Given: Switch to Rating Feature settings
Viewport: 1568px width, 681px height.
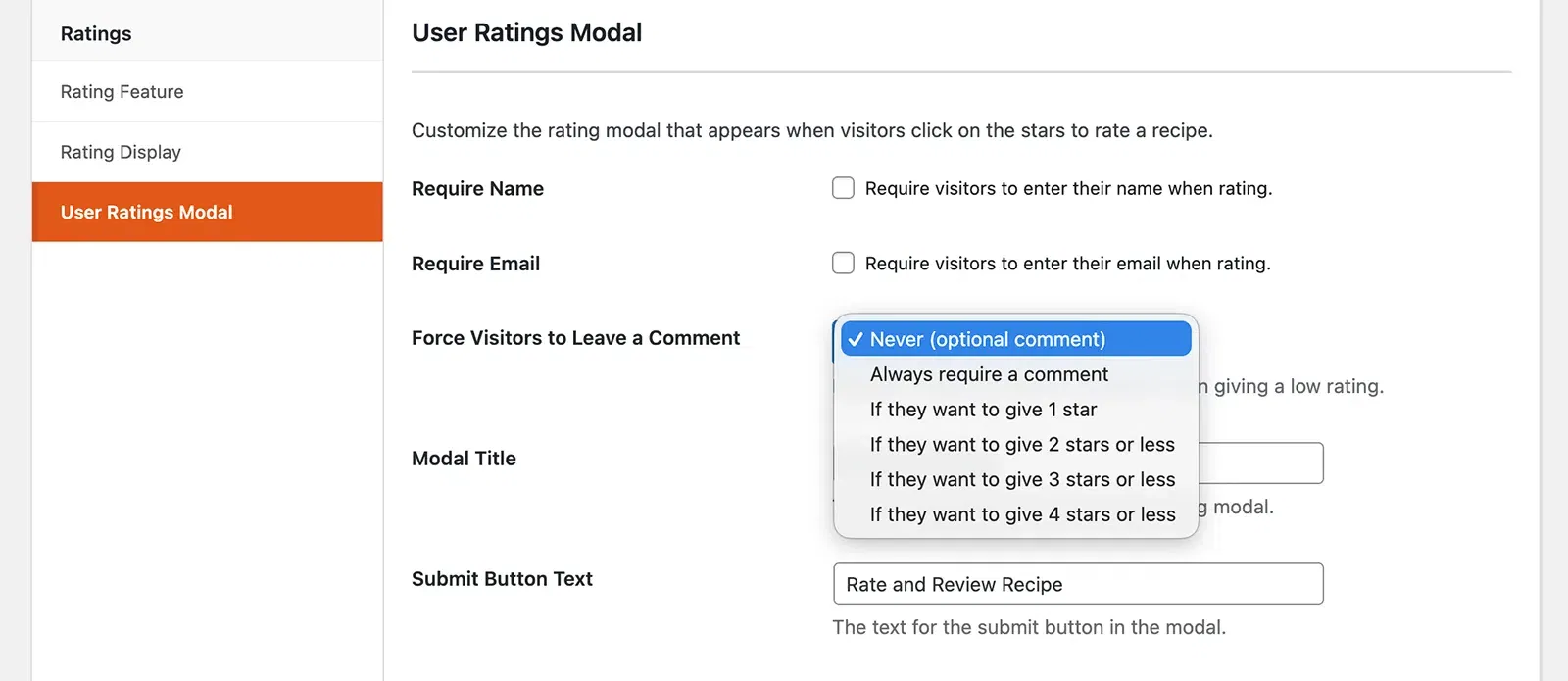Looking at the screenshot, I should click(122, 91).
